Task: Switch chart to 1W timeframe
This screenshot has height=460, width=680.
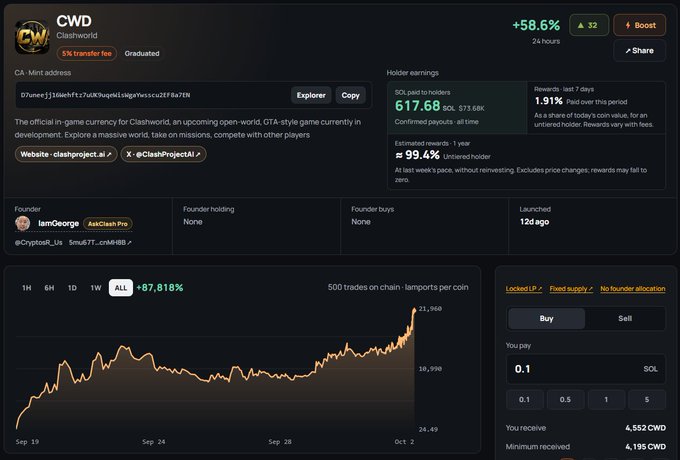Action: [96, 288]
